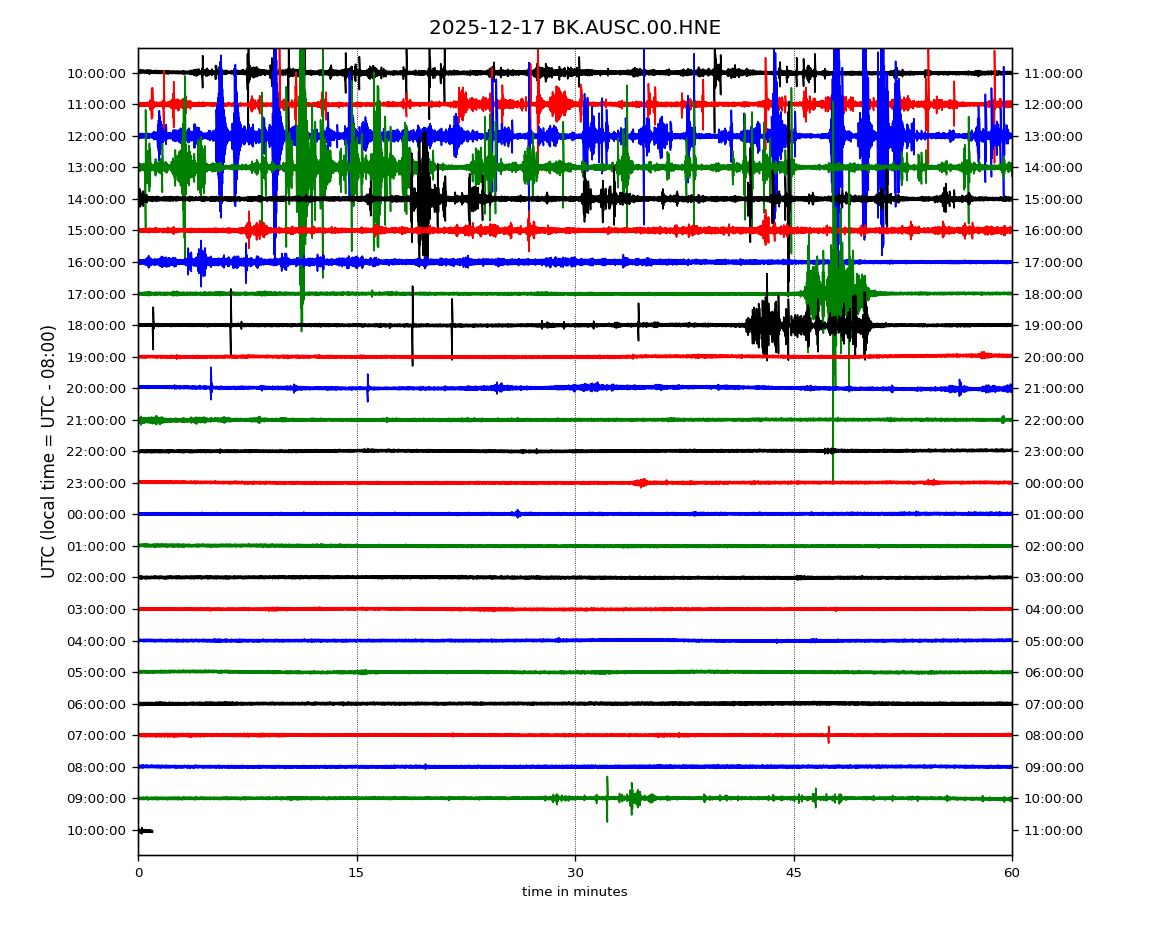Screen dimensions: 1150x950
Task: Click the tall green spike on the 09:00 trace
Action: (607, 798)
